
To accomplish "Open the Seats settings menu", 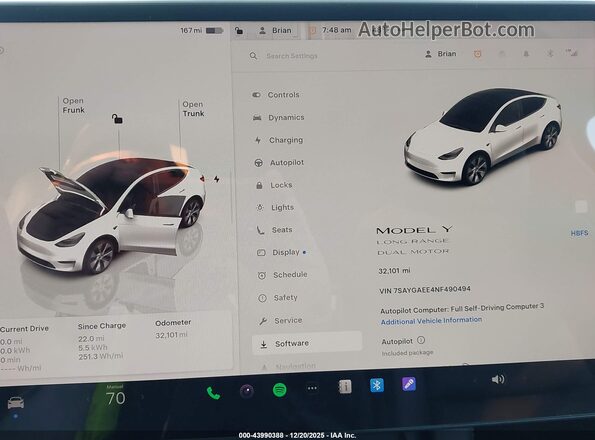I will 275,230.
